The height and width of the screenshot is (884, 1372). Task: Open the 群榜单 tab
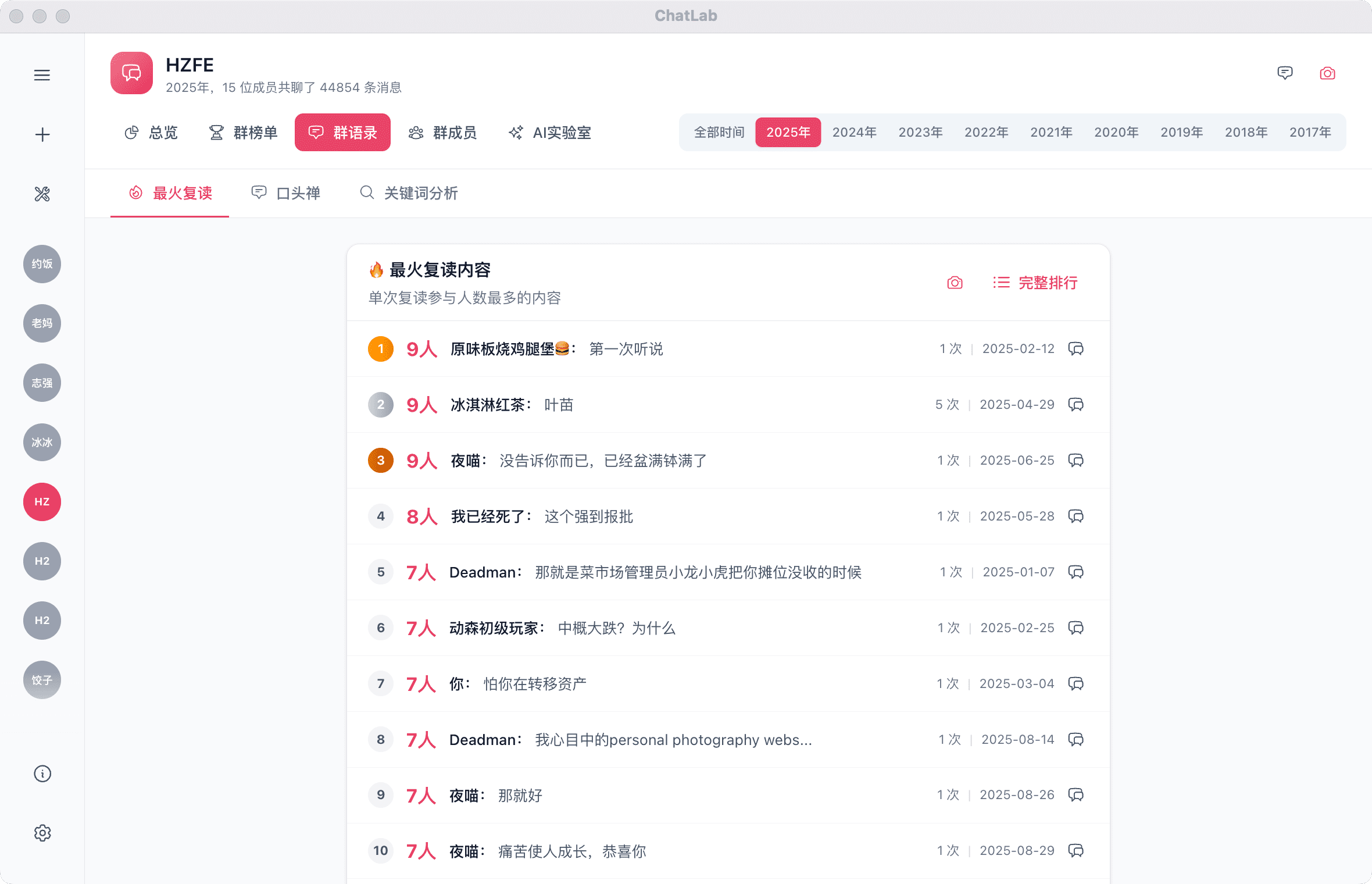(x=242, y=132)
